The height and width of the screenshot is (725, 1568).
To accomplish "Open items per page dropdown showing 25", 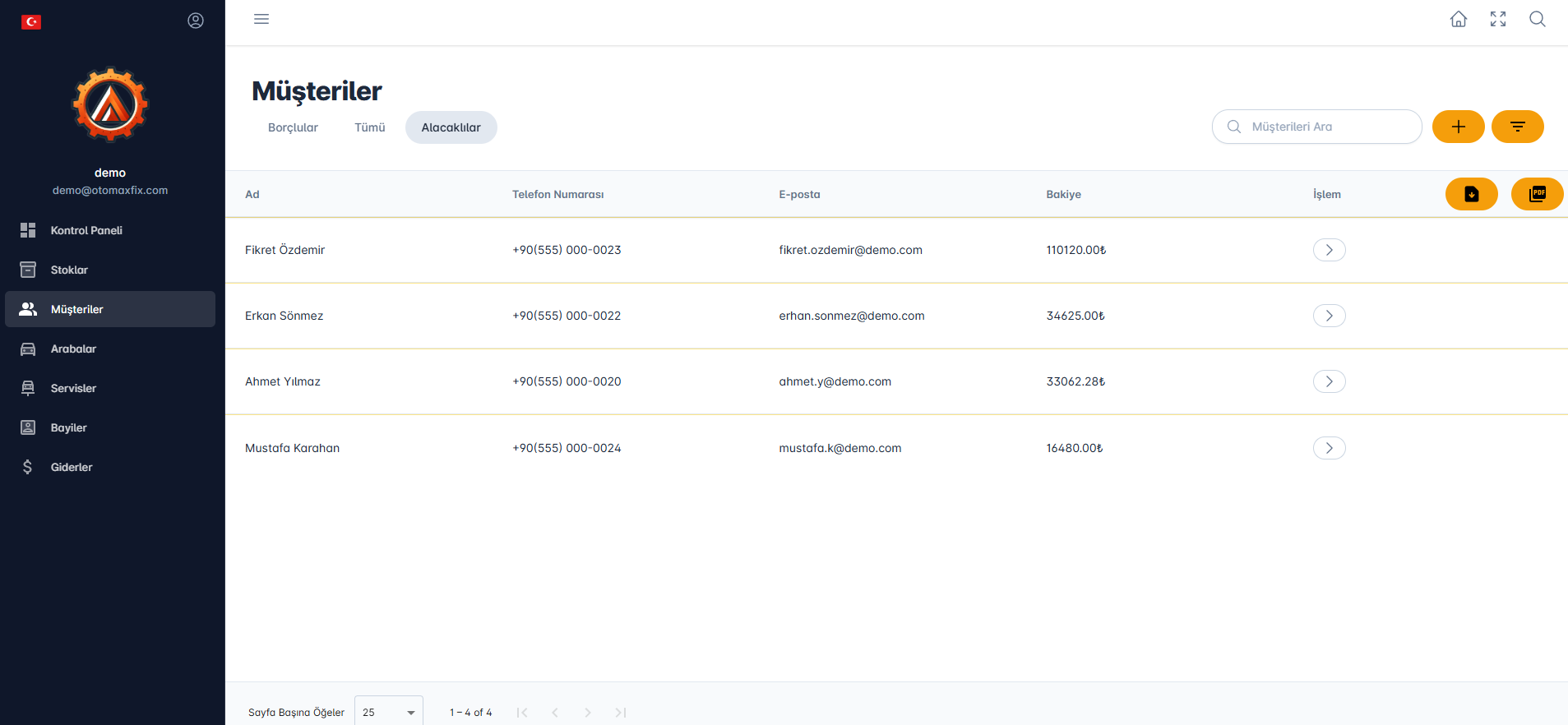I will [x=389, y=712].
